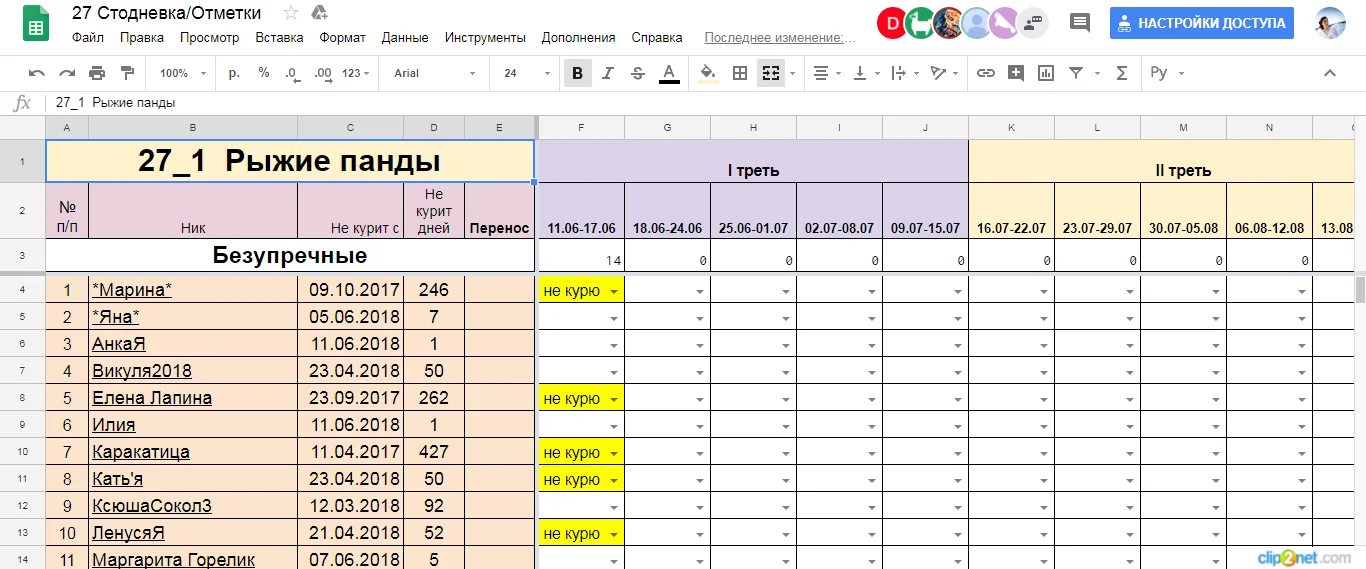This screenshot has height=569, width=1366.
Task: Open the fill color picker
Action: (x=708, y=73)
